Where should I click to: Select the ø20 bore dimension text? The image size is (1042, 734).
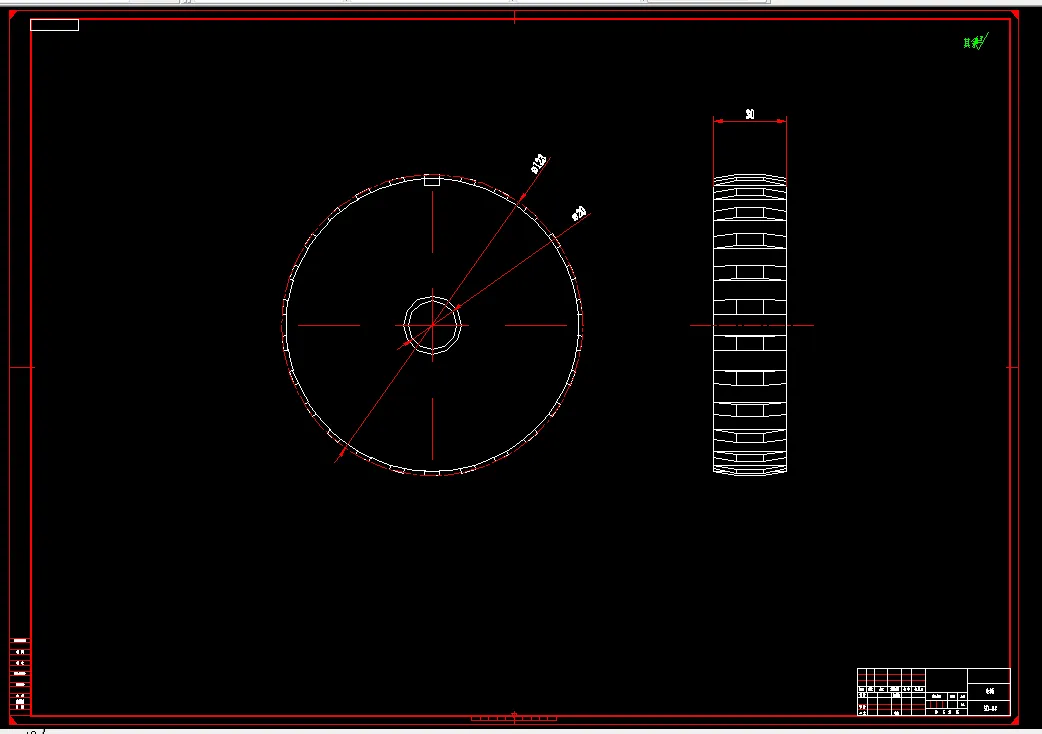click(579, 213)
